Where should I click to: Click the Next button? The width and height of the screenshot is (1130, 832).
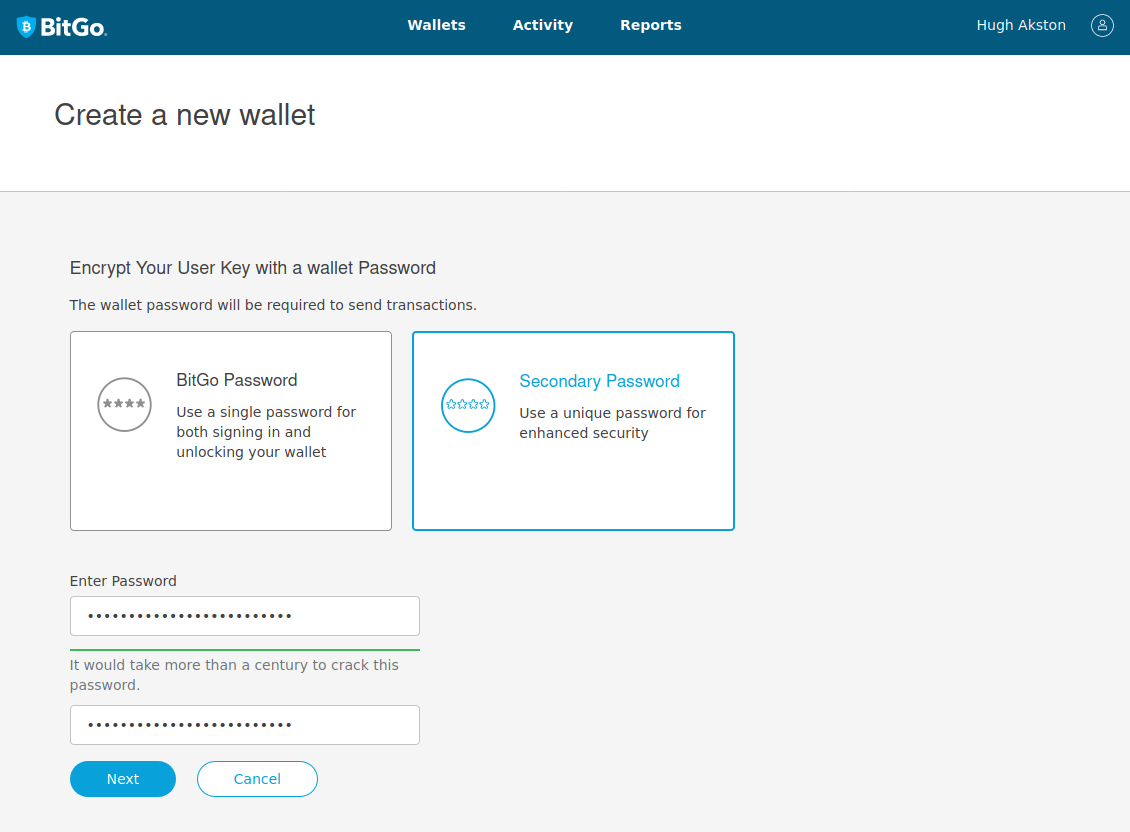(x=123, y=779)
